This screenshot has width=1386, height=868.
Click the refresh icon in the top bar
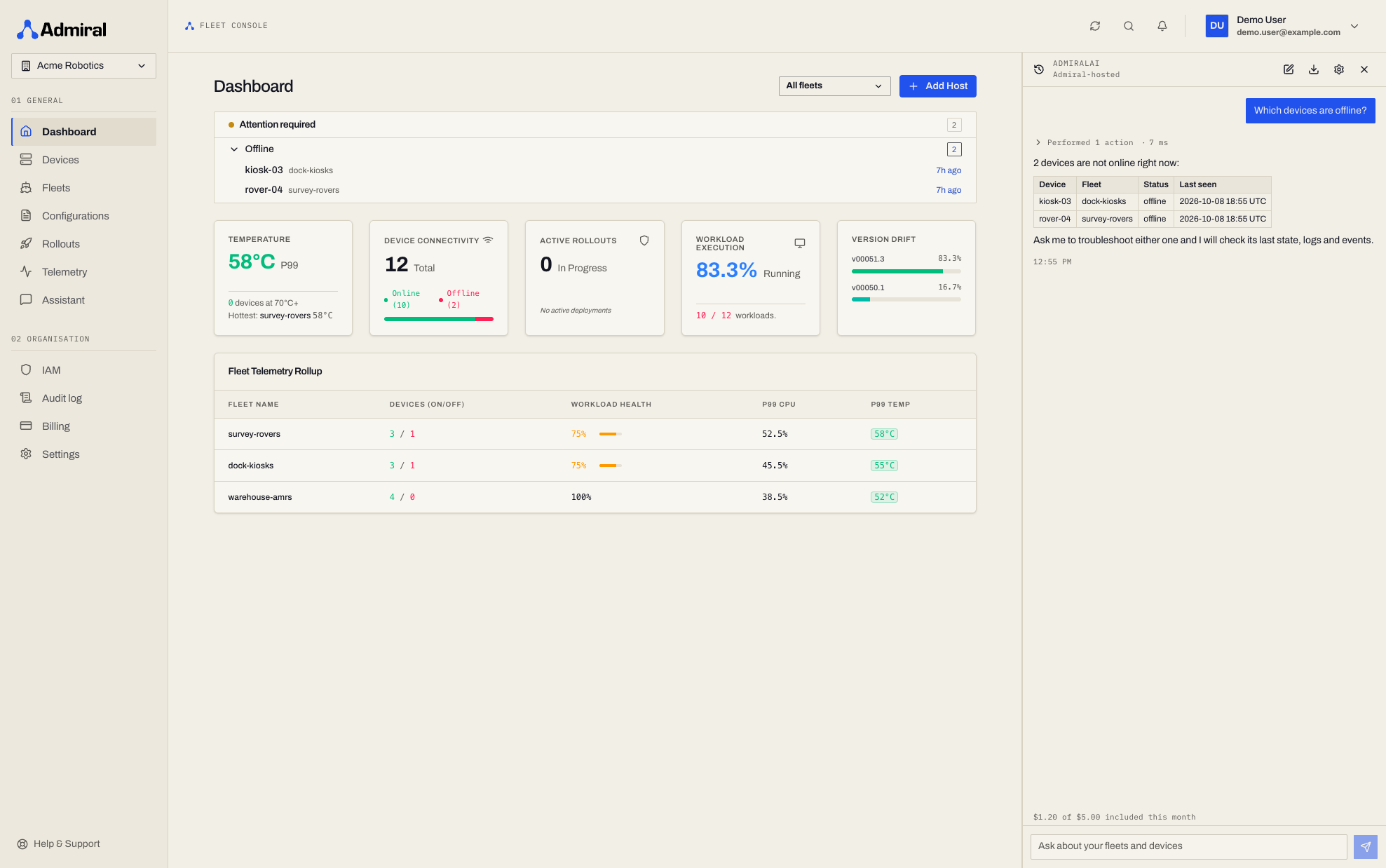[x=1095, y=26]
